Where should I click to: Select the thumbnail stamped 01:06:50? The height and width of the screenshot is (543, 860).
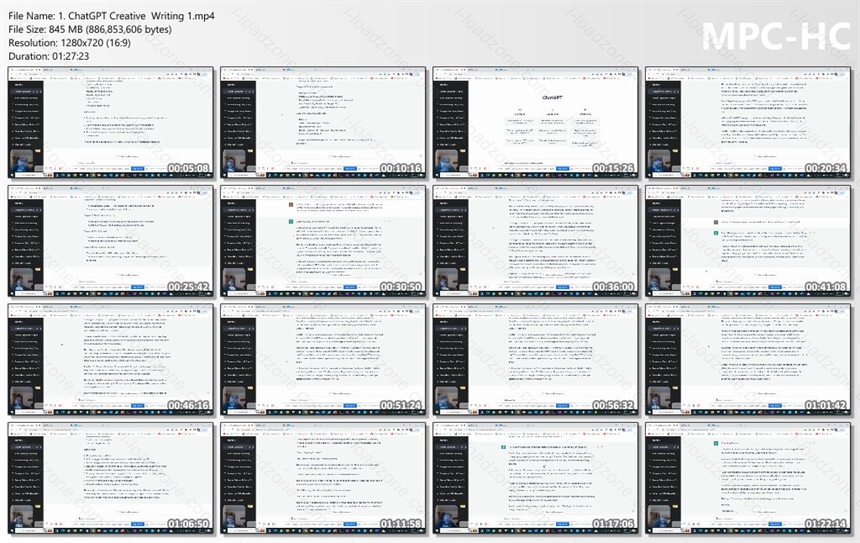coord(111,478)
